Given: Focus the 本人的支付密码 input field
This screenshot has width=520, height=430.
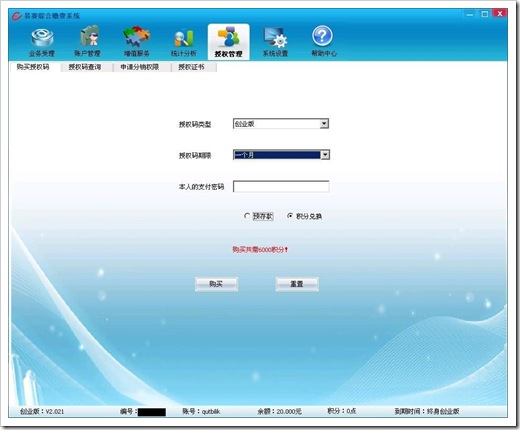Looking at the screenshot, I should pyautogui.click(x=281, y=186).
